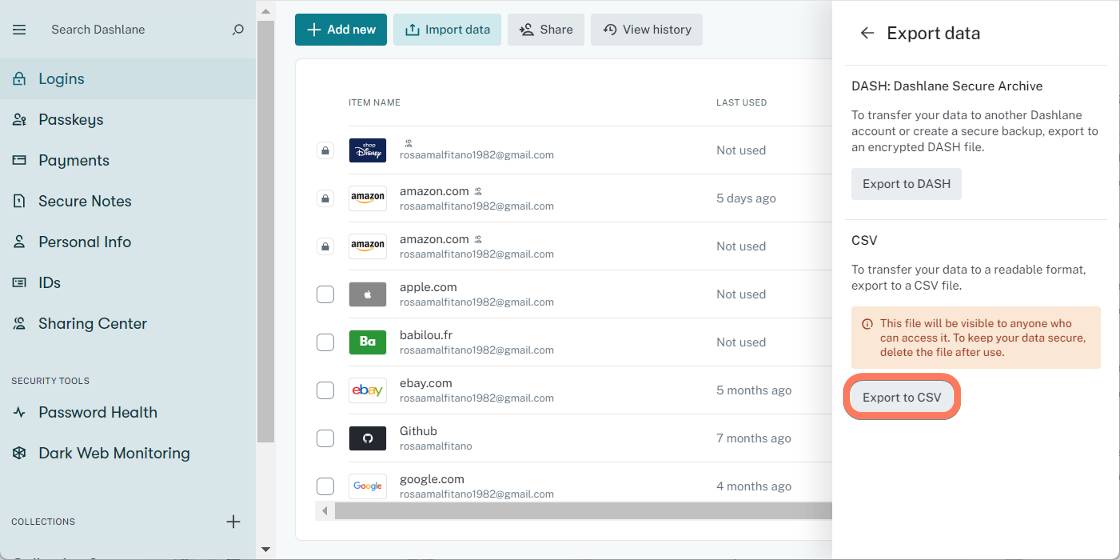Click the '4 months ago' cell
Image resolution: width=1120 pixels, height=560 pixels.
pos(754,486)
